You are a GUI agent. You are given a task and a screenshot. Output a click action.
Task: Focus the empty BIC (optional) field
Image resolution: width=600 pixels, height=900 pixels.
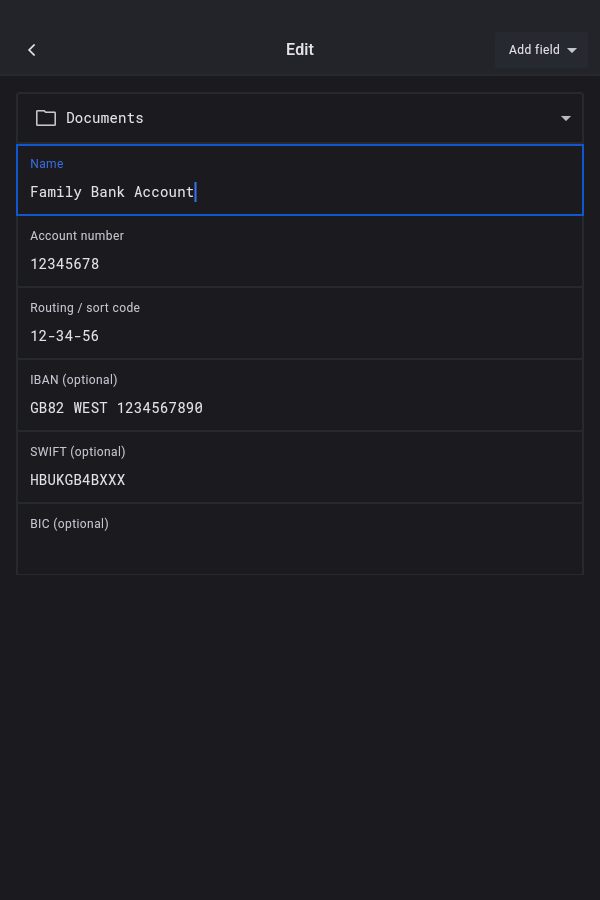pyautogui.click(x=300, y=550)
